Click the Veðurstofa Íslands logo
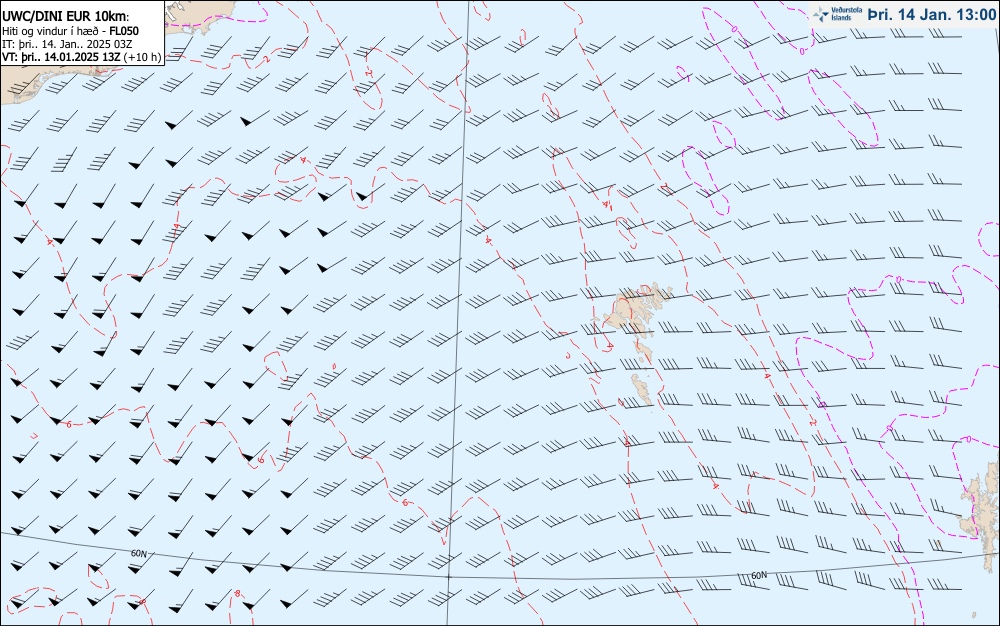This screenshot has height=626, width=1000. pos(837,14)
